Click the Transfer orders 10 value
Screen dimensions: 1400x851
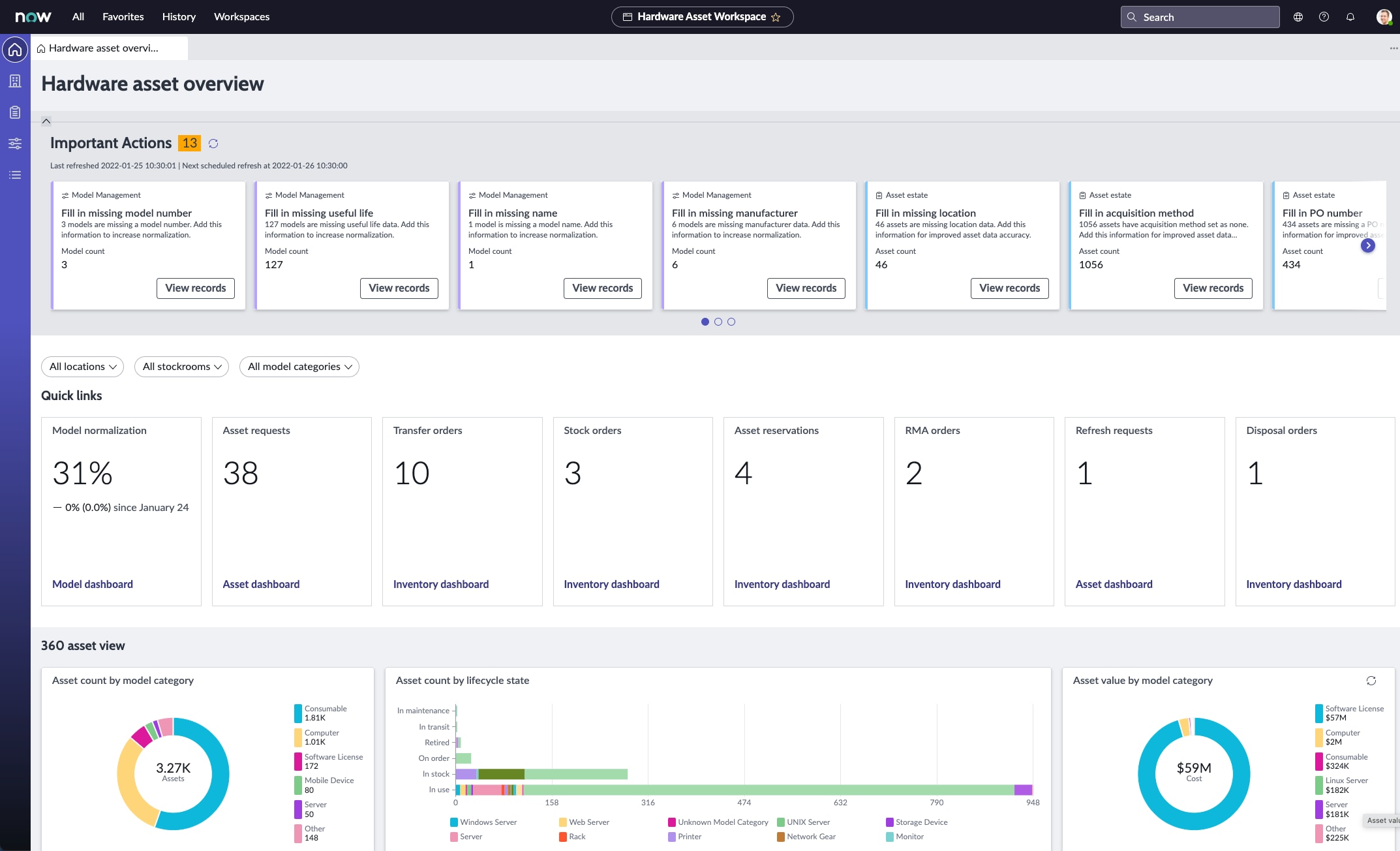tap(412, 472)
